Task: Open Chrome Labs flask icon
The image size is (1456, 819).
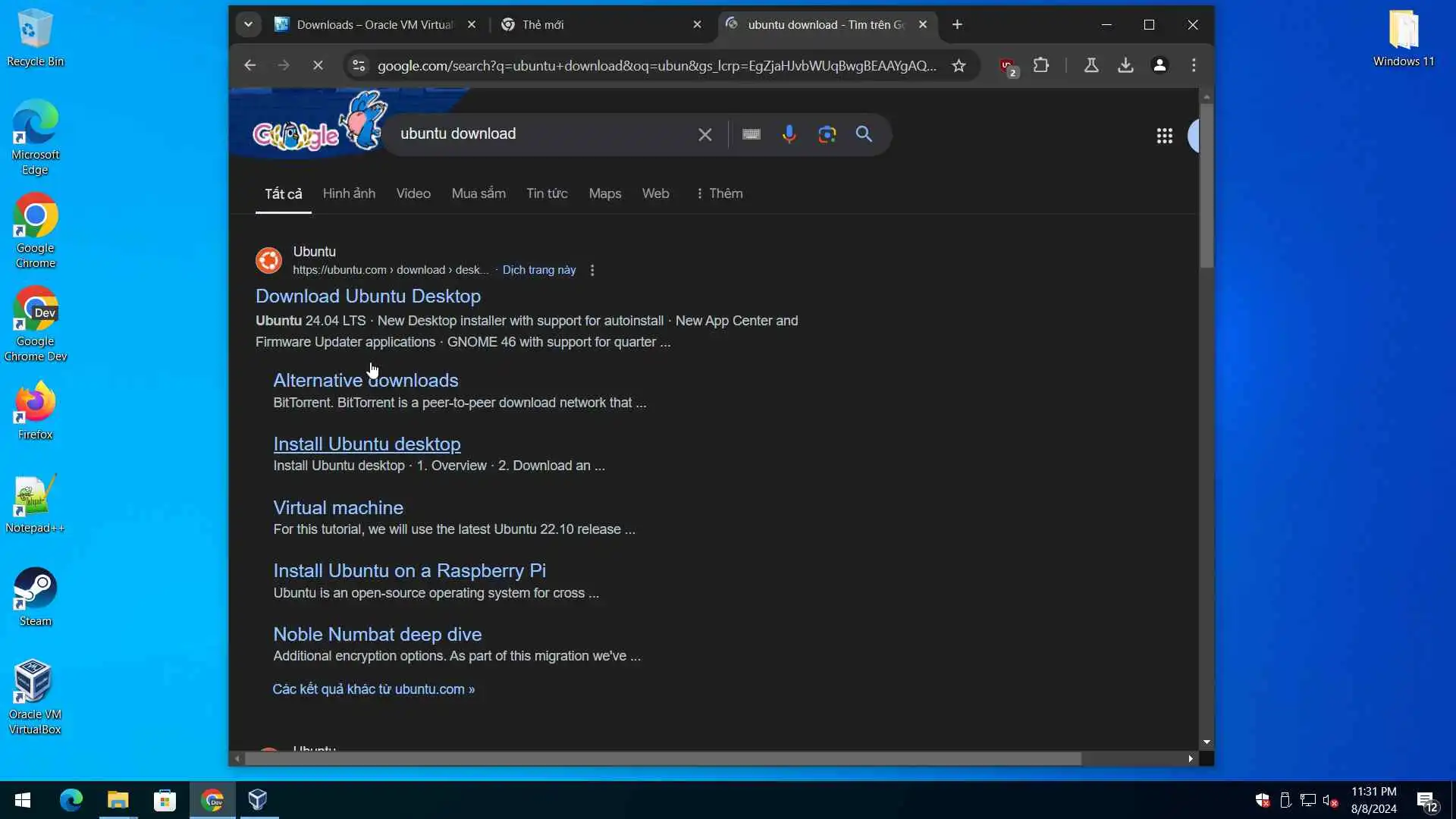Action: pos(1091,66)
